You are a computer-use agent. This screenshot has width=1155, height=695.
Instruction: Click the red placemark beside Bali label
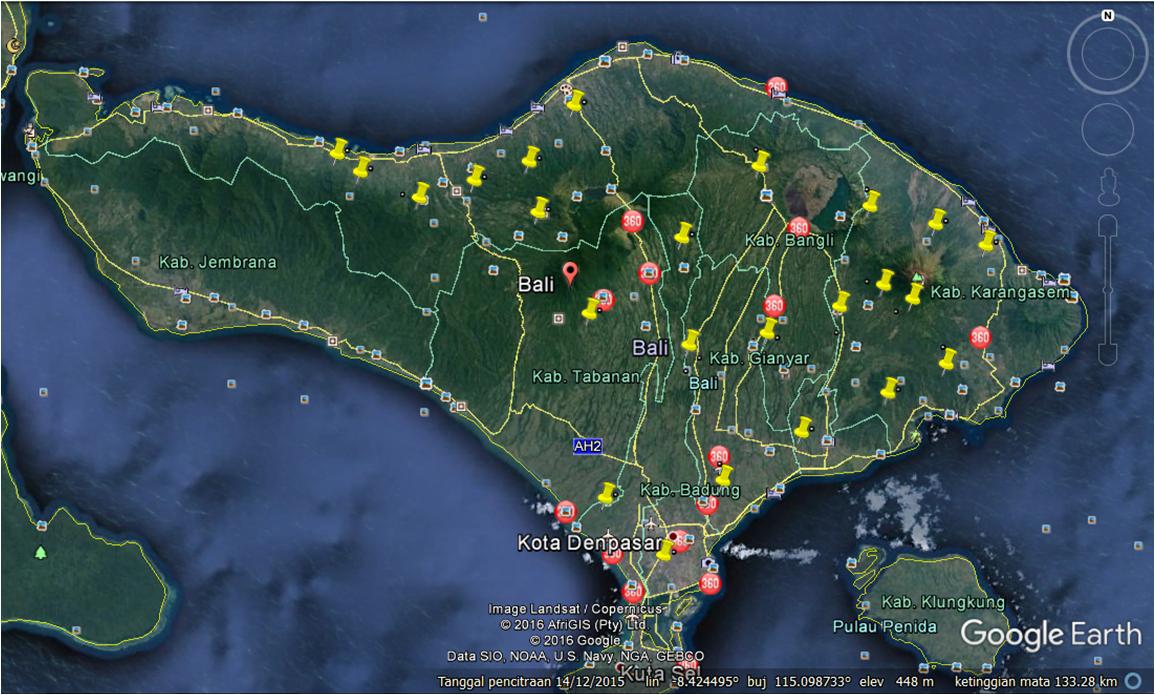pos(570,272)
